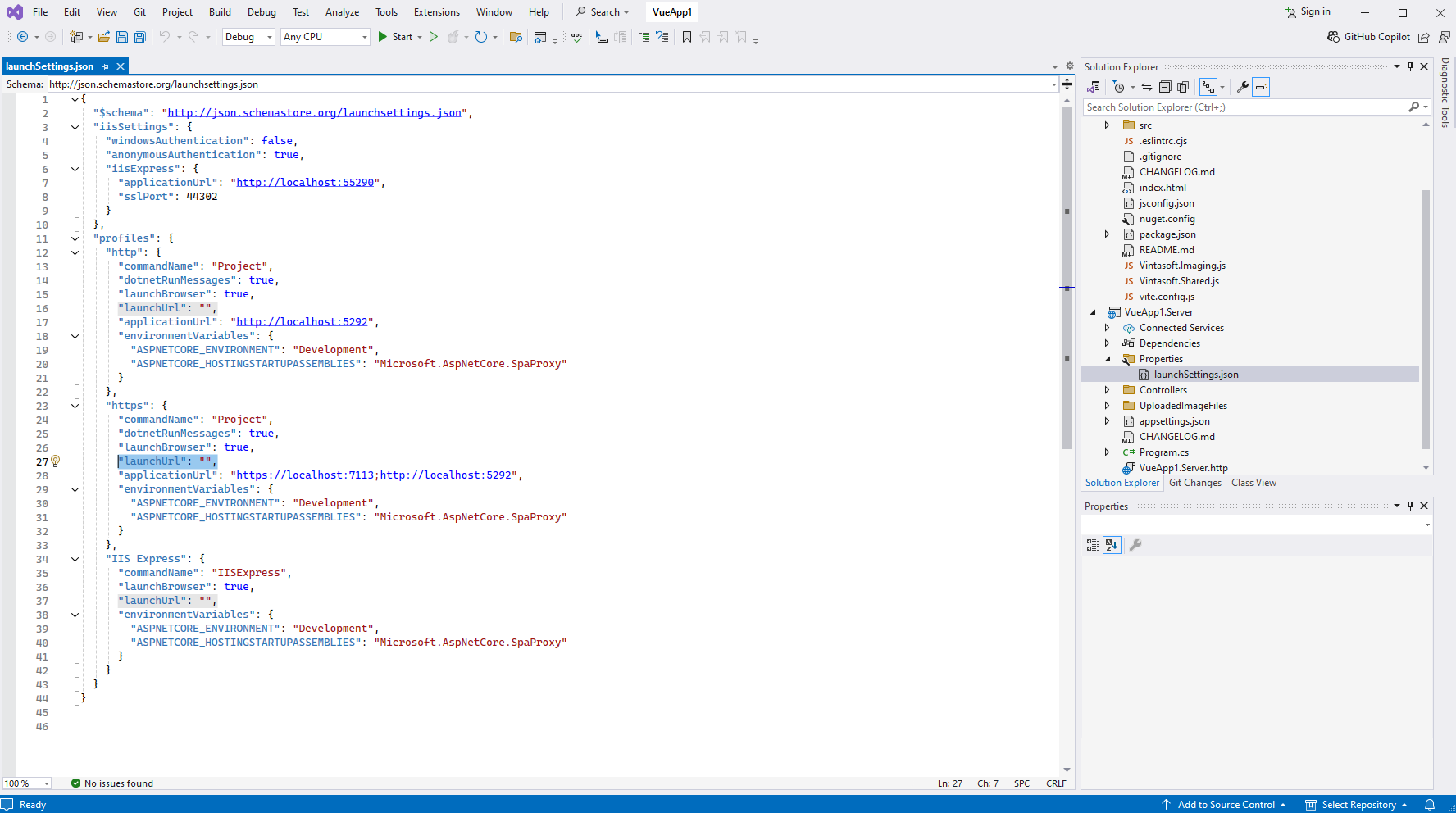Toggle file nesting view in Solution Explorer
Viewport: 1456px width, 813px height.
point(1208,87)
